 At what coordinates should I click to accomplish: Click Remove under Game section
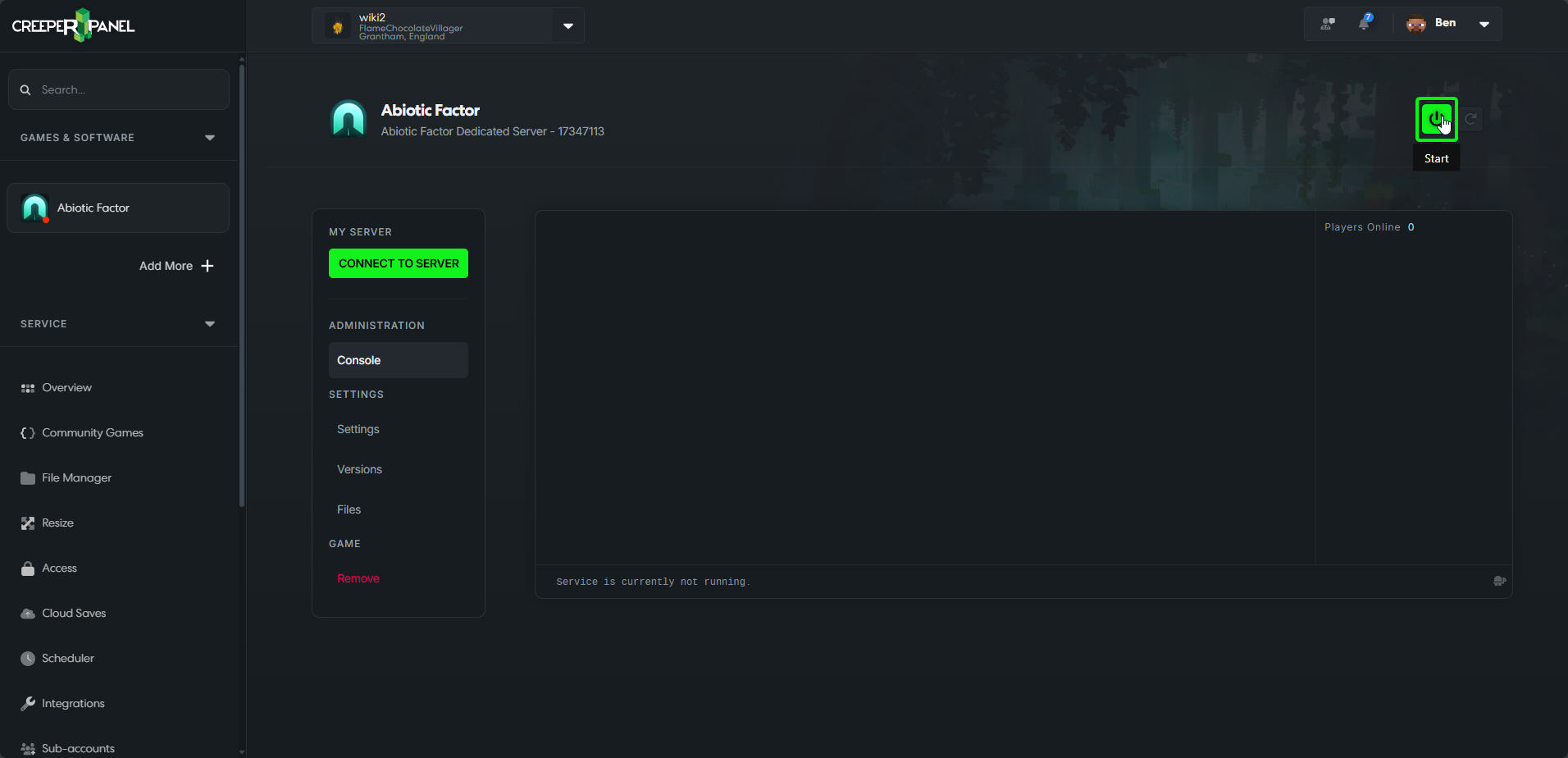(x=358, y=578)
